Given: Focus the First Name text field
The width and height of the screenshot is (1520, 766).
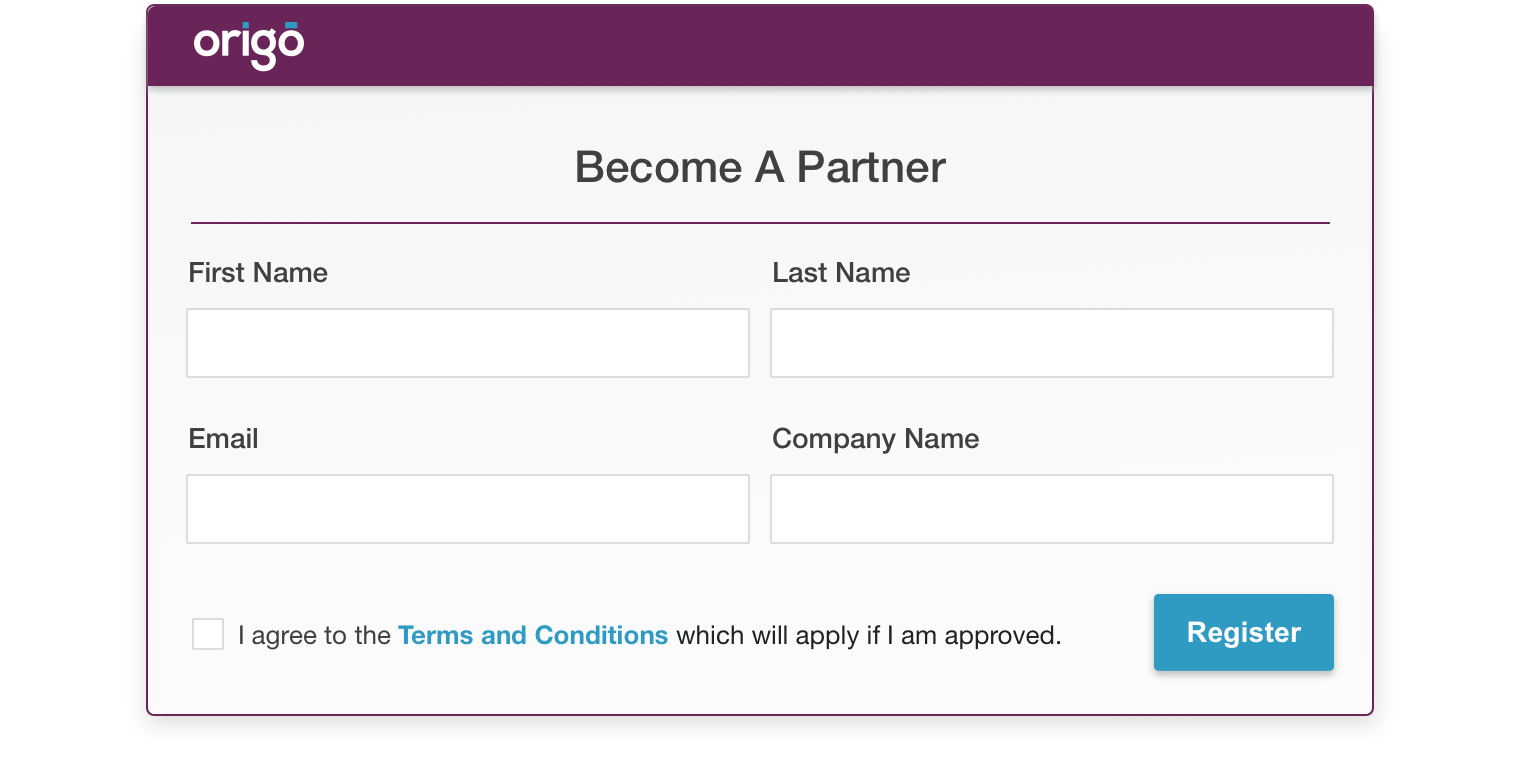Looking at the screenshot, I should [x=468, y=343].
